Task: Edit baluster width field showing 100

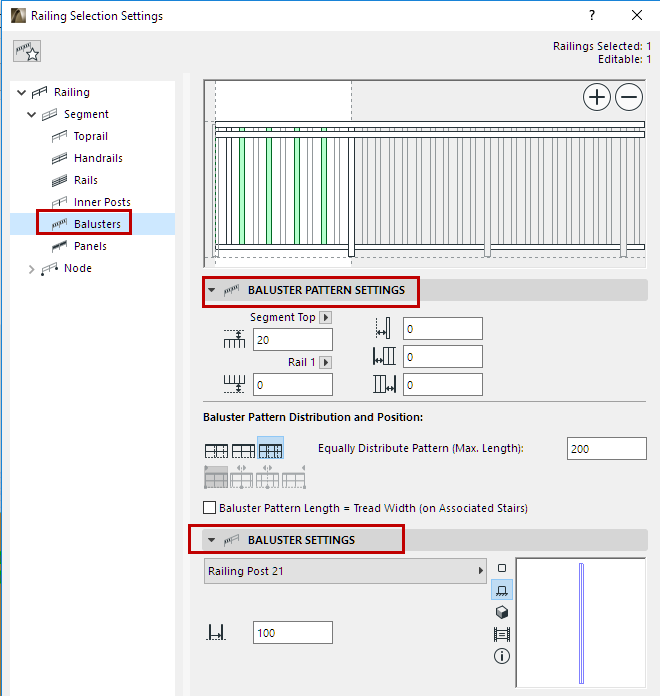Action: (292, 633)
